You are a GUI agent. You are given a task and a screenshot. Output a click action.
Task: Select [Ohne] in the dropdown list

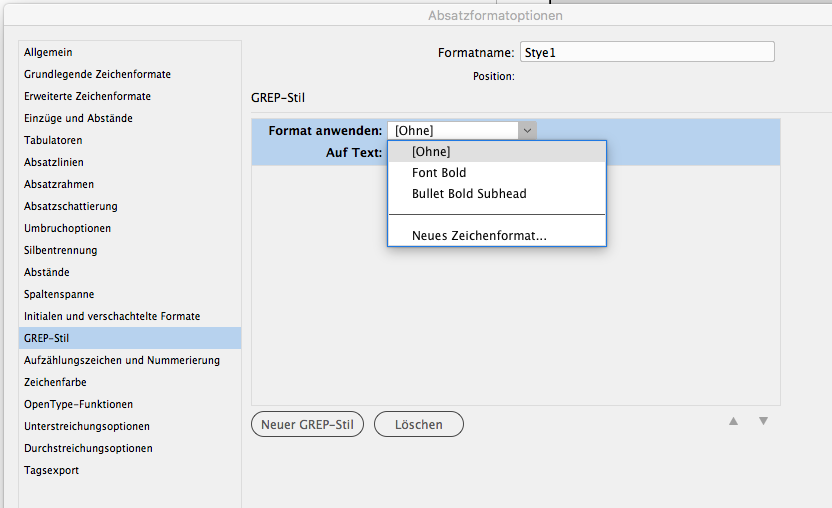(431, 152)
